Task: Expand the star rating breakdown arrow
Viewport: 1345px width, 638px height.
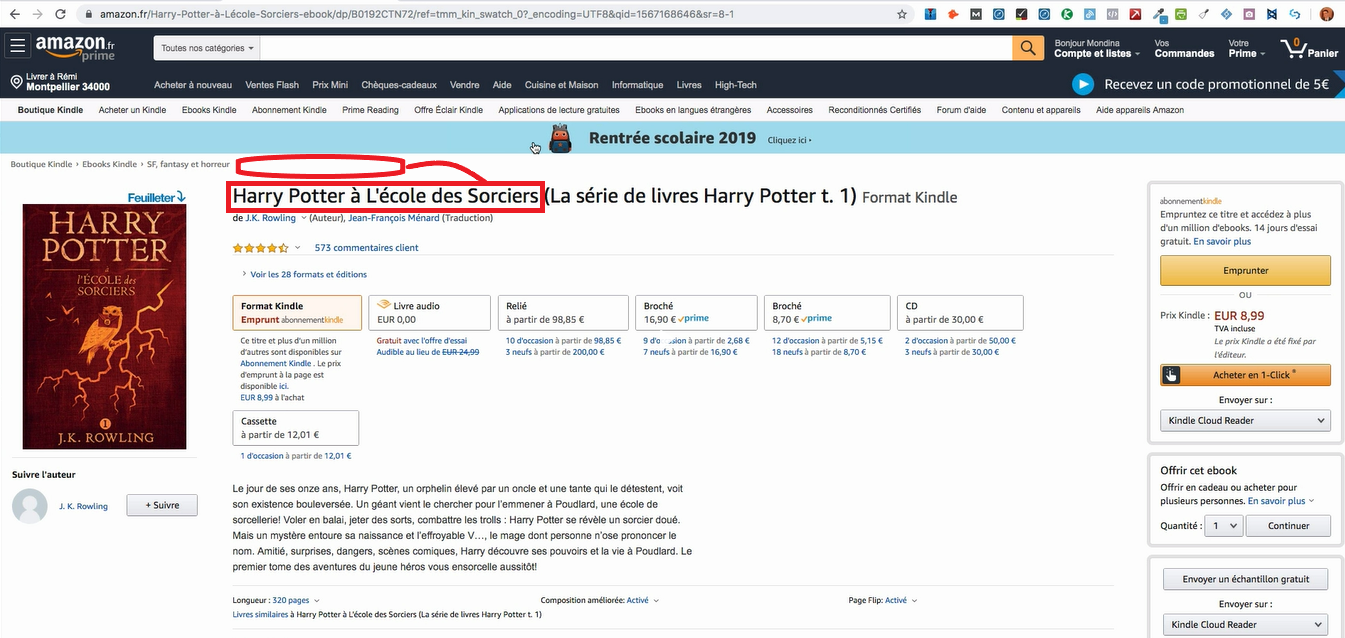Action: pyautogui.click(x=298, y=247)
